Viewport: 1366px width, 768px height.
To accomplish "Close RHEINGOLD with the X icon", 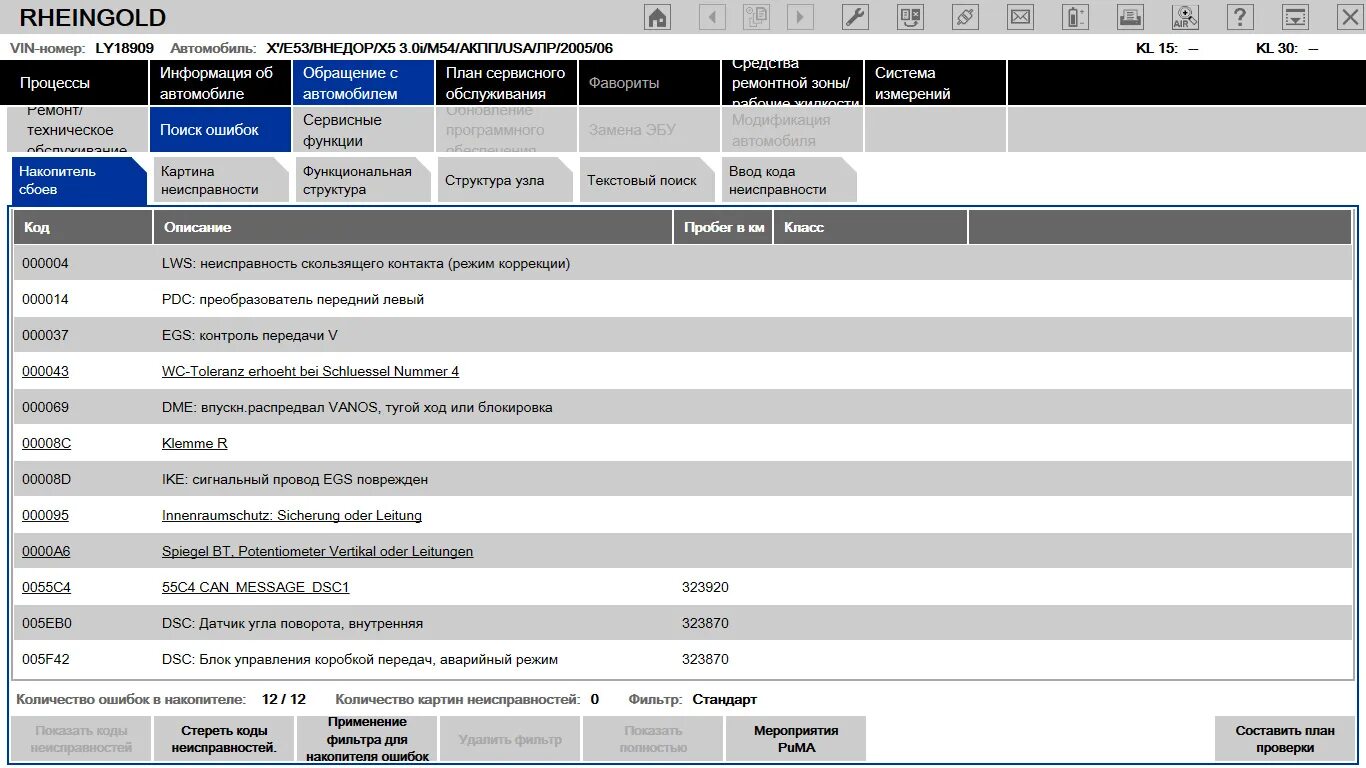I will [1350, 17].
